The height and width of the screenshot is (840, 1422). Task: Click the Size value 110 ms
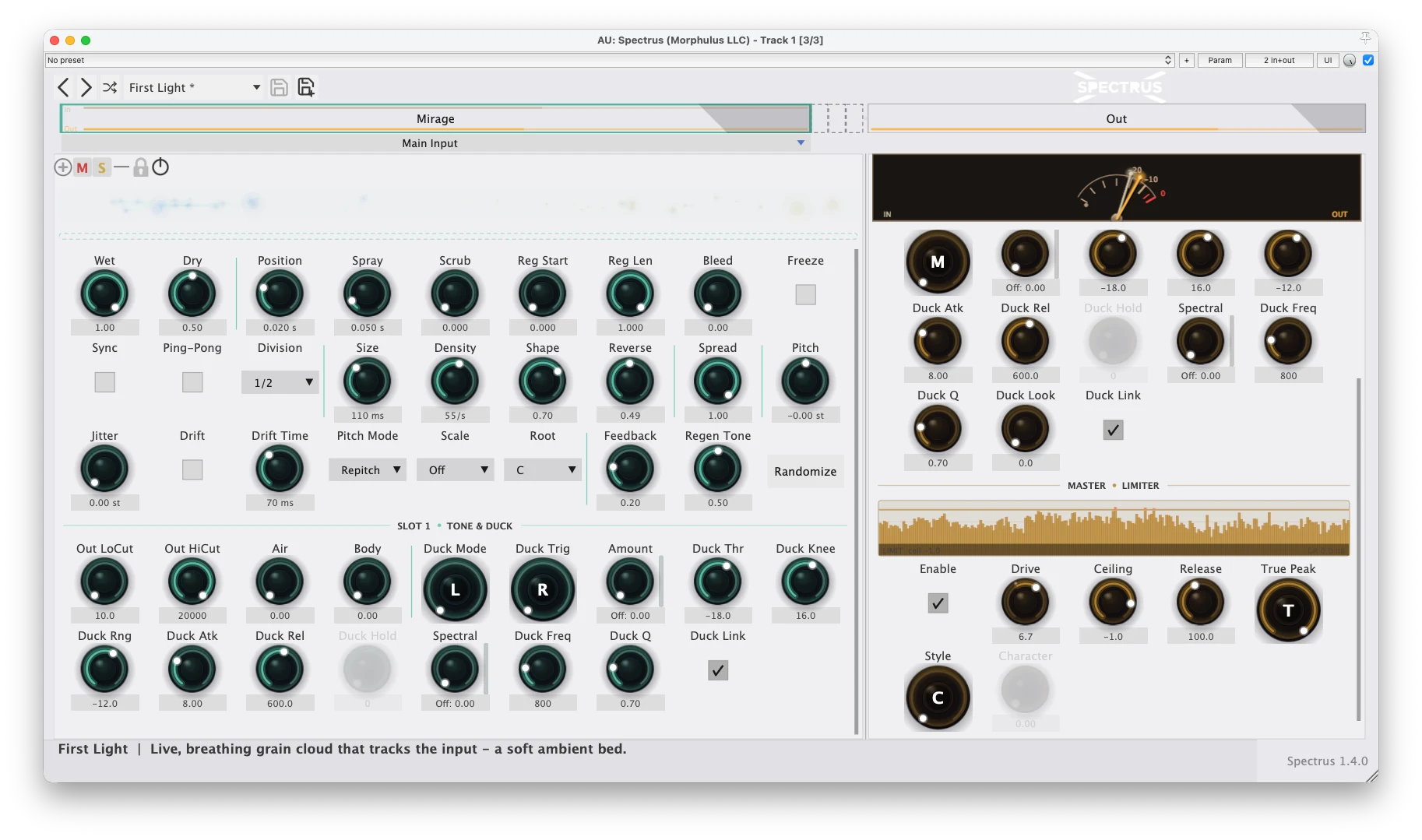tap(368, 416)
